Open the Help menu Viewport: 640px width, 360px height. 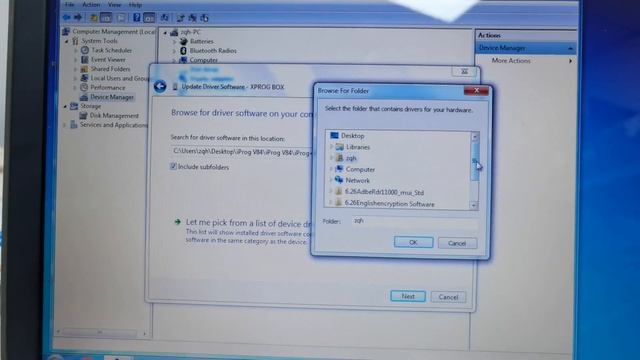click(x=135, y=5)
